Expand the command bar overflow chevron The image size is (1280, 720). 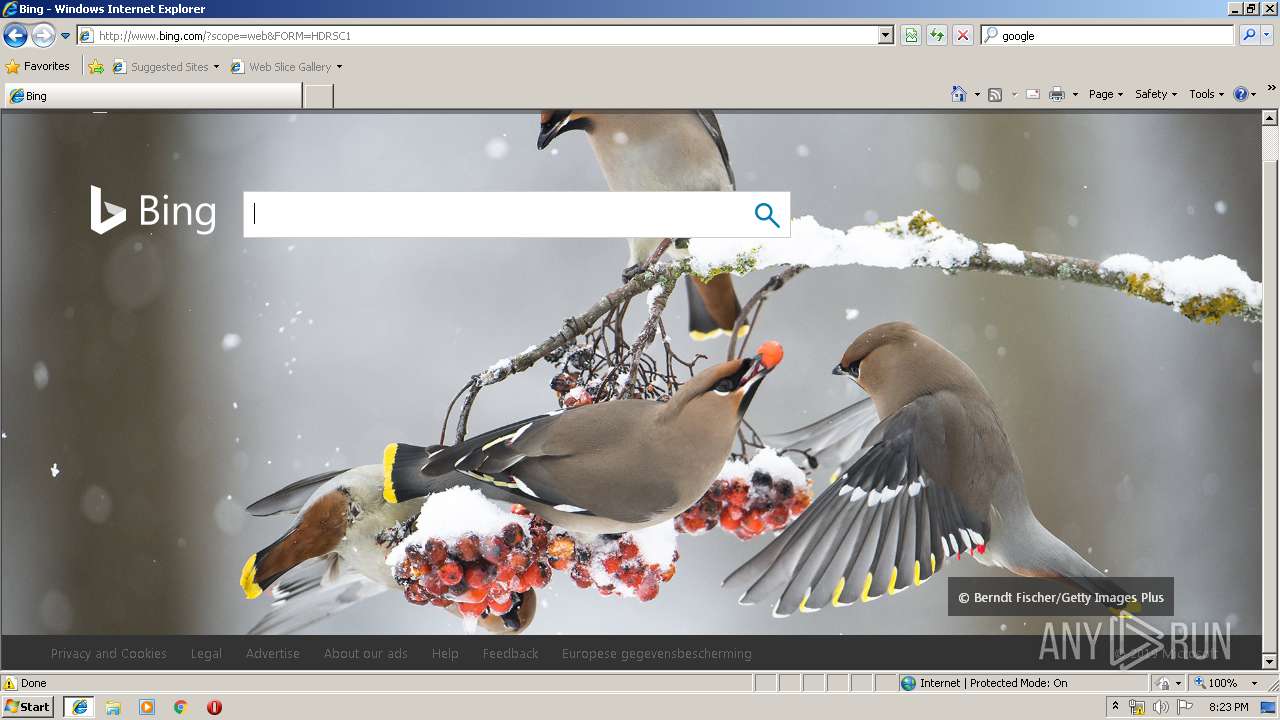[1272, 88]
